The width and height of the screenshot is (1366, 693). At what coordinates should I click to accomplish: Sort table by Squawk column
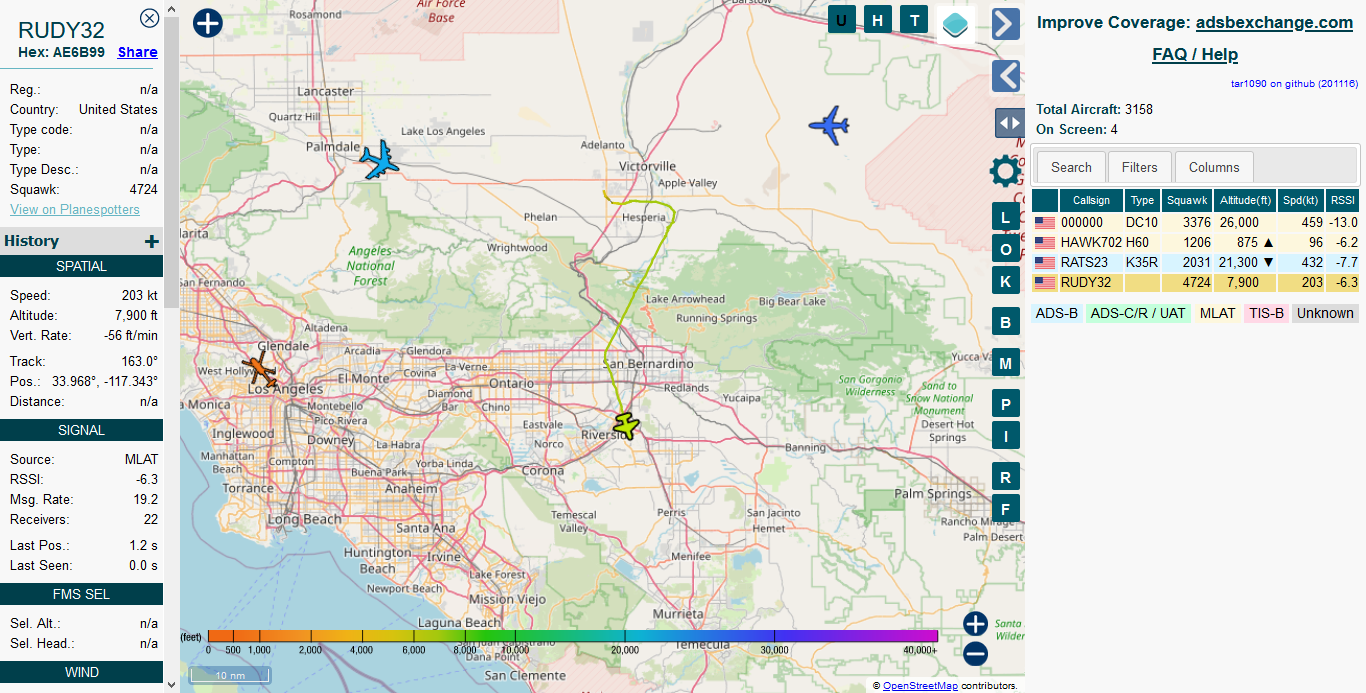[1187, 200]
